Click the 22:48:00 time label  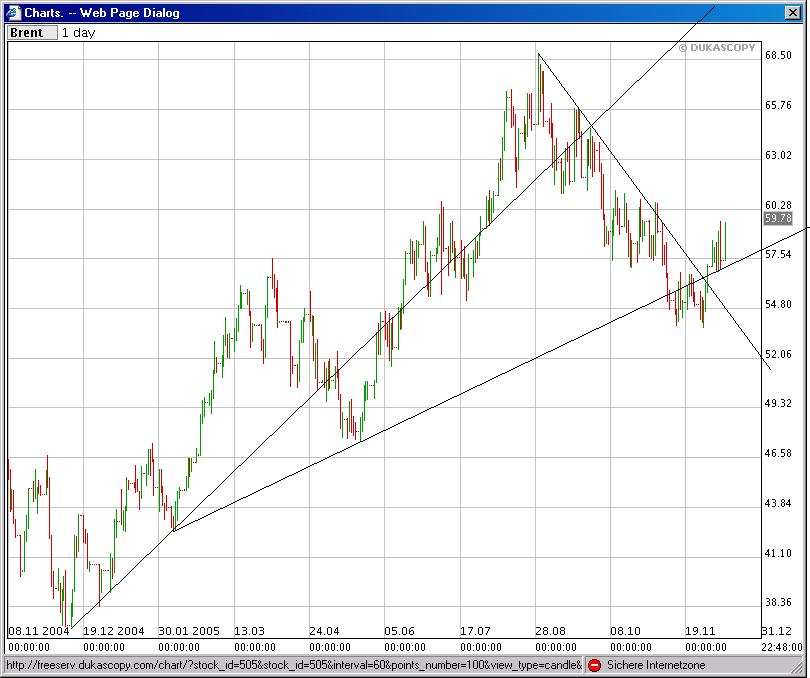pos(782,647)
